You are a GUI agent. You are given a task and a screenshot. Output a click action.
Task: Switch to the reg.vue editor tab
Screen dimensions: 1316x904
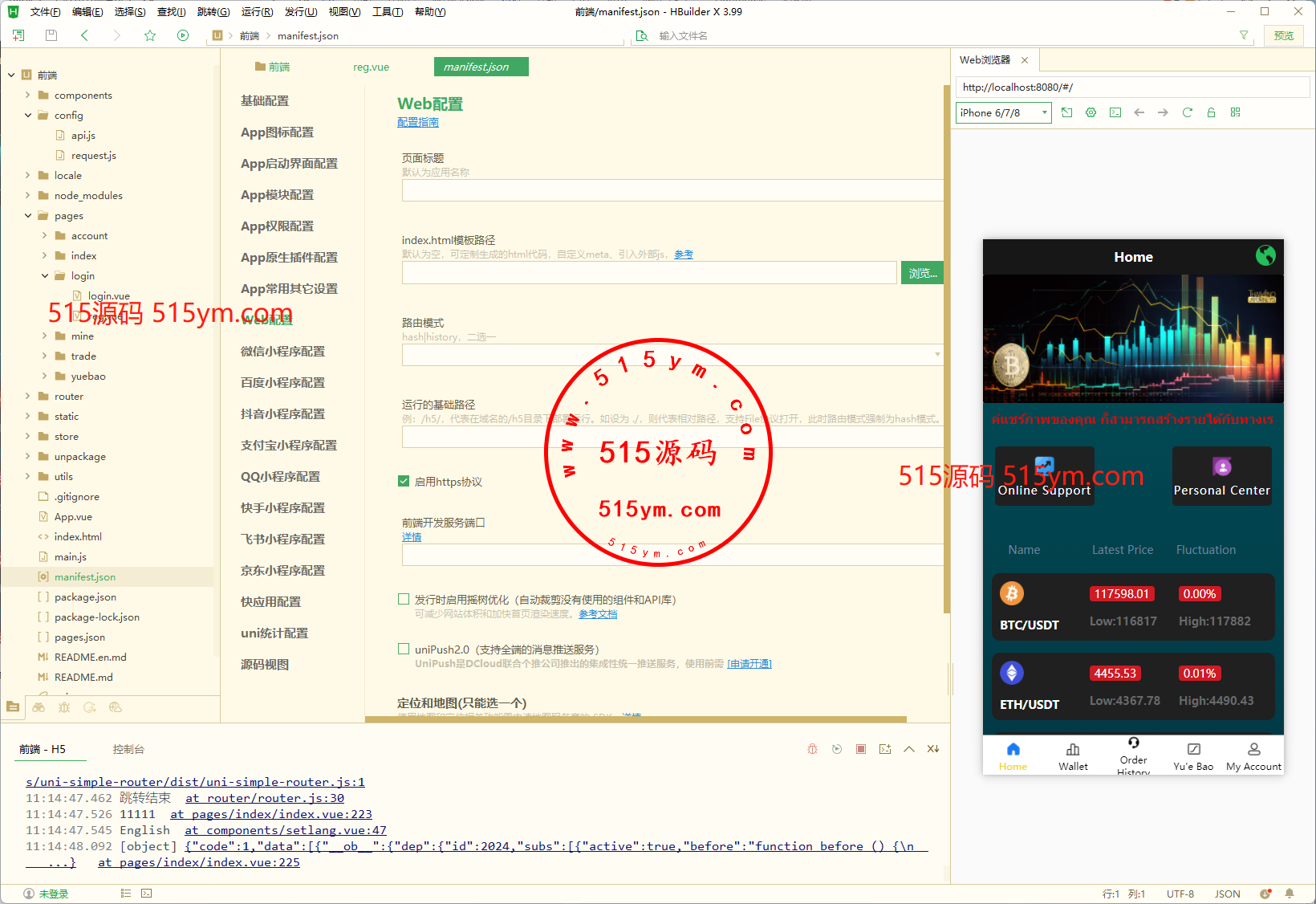(x=371, y=67)
